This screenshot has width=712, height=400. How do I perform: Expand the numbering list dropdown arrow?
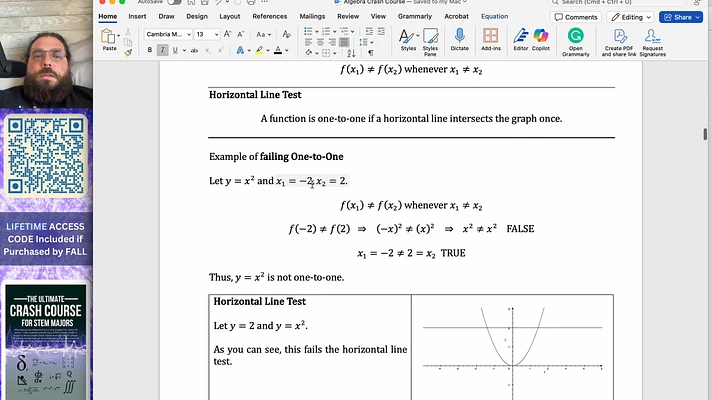(335, 32)
